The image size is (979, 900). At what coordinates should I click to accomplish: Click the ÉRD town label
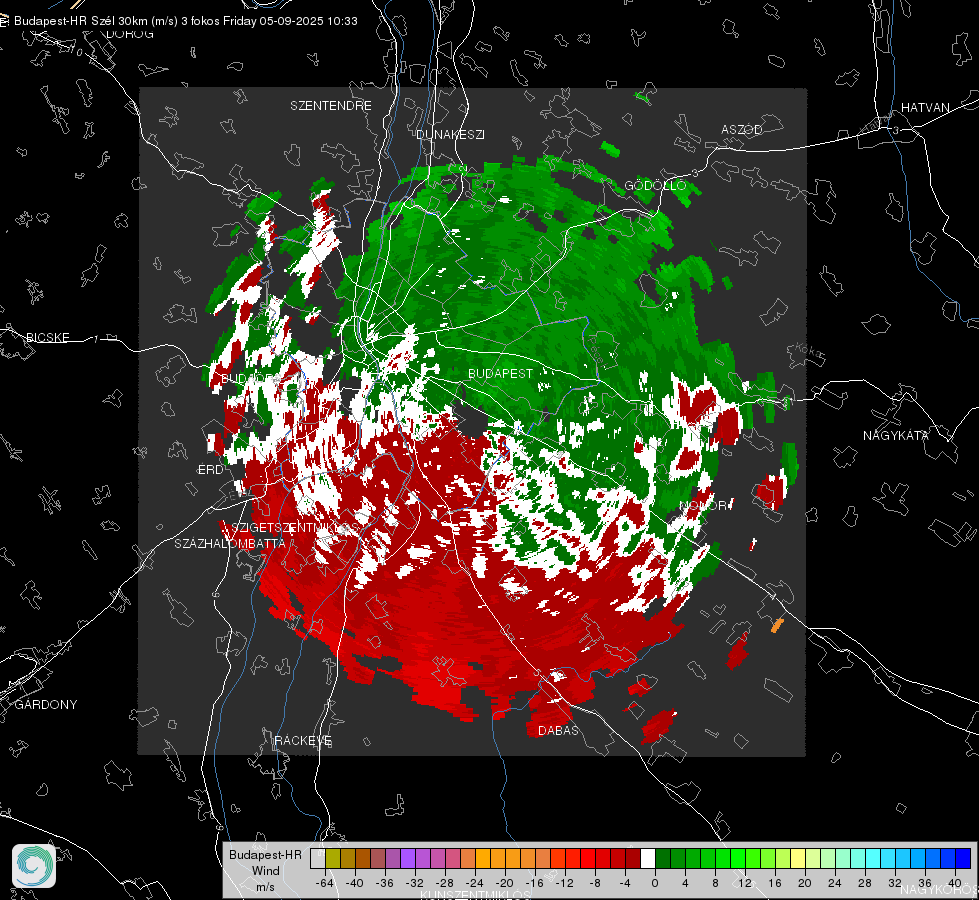210,470
